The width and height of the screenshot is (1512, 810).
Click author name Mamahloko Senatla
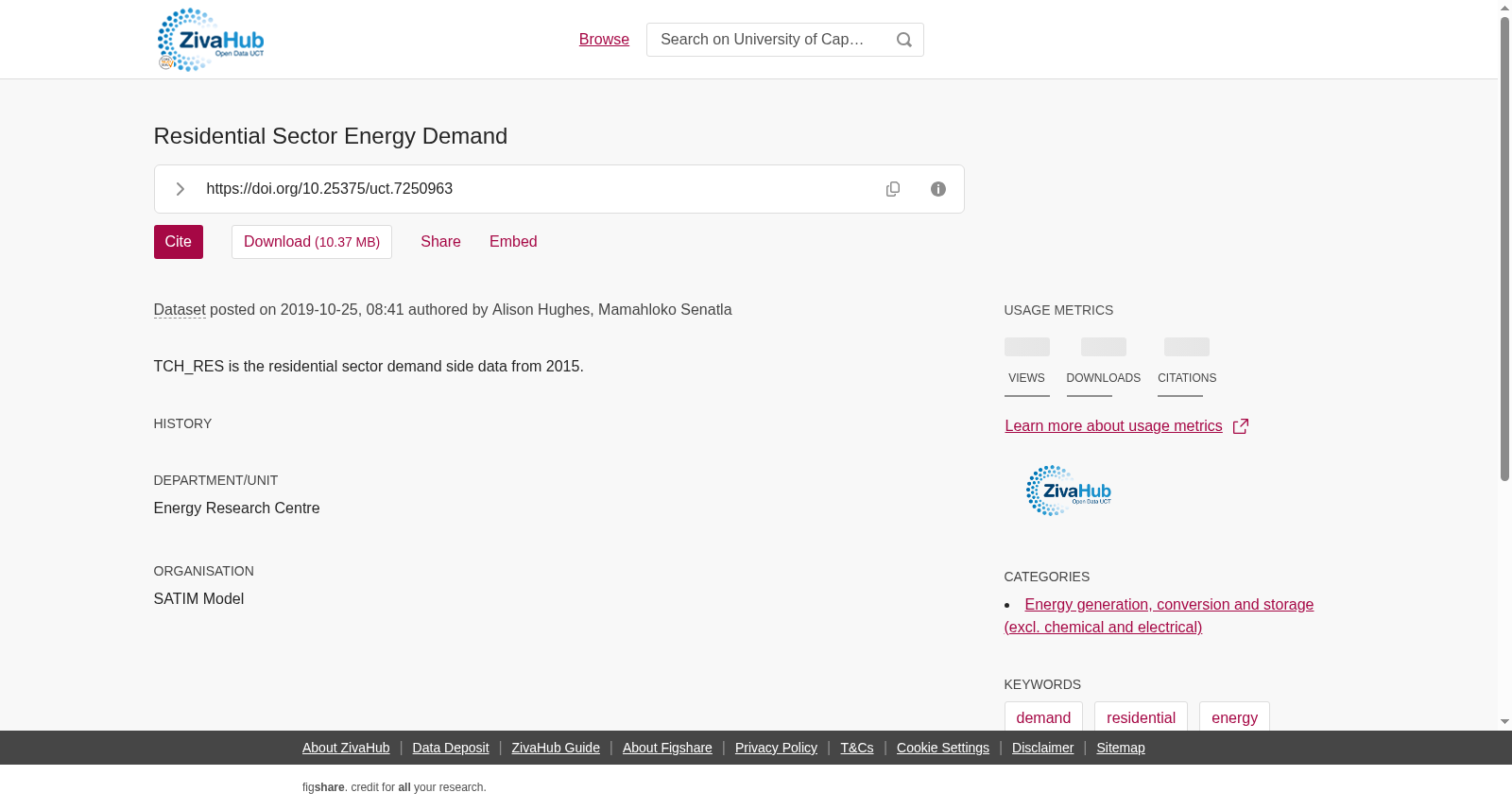click(x=665, y=310)
